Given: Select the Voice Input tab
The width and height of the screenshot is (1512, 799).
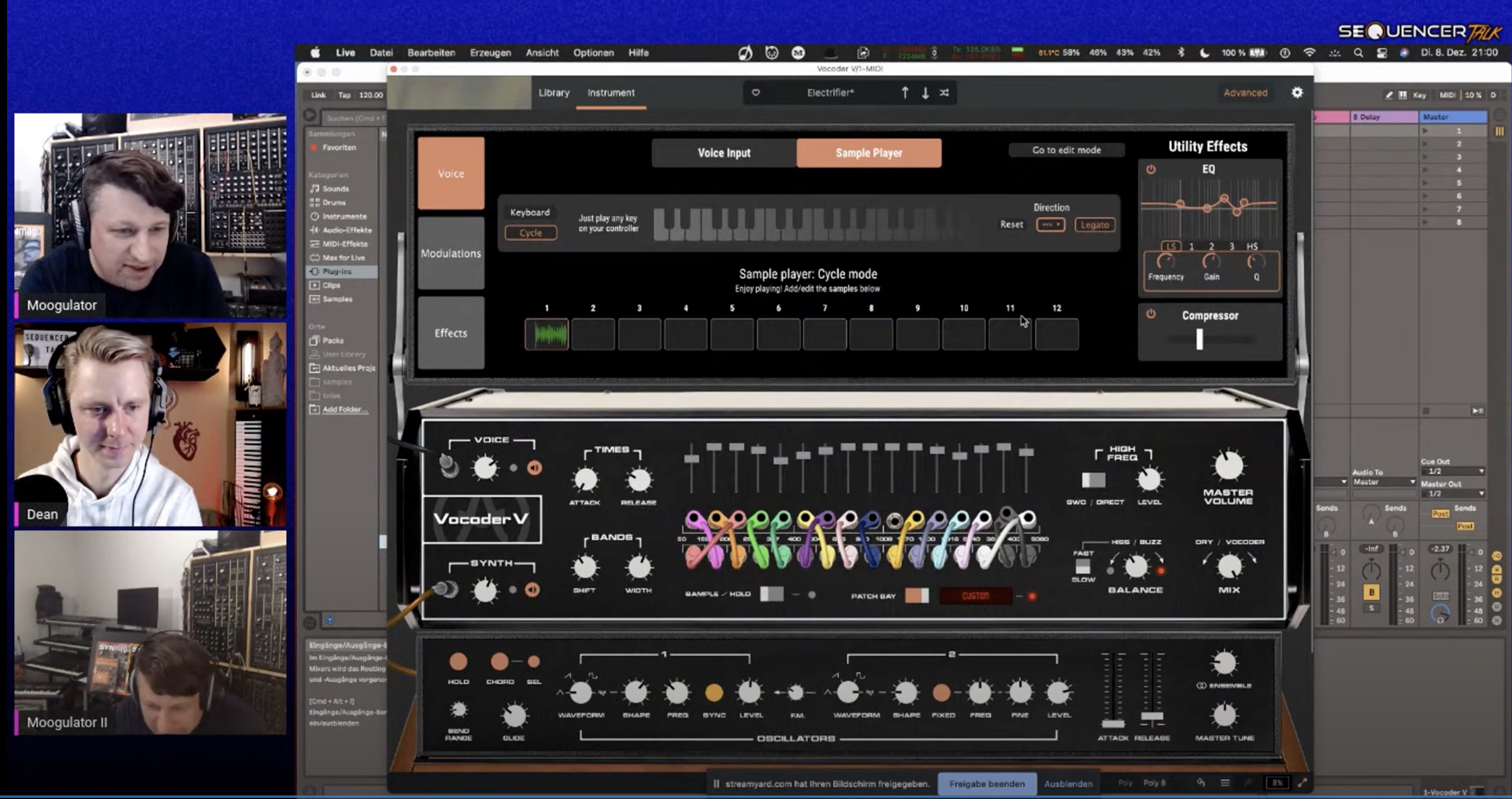Looking at the screenshot, I should pos(724,153).
